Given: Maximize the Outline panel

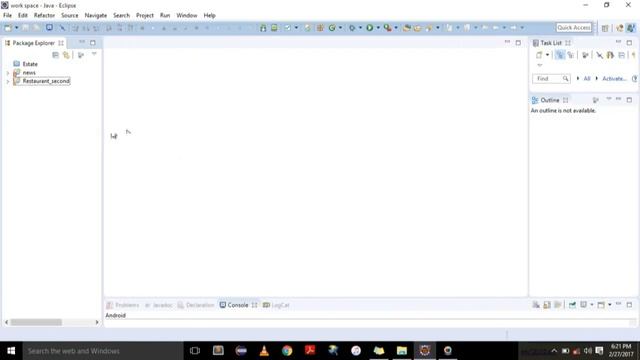Looking at the screenshot, I should pos(629,100).
